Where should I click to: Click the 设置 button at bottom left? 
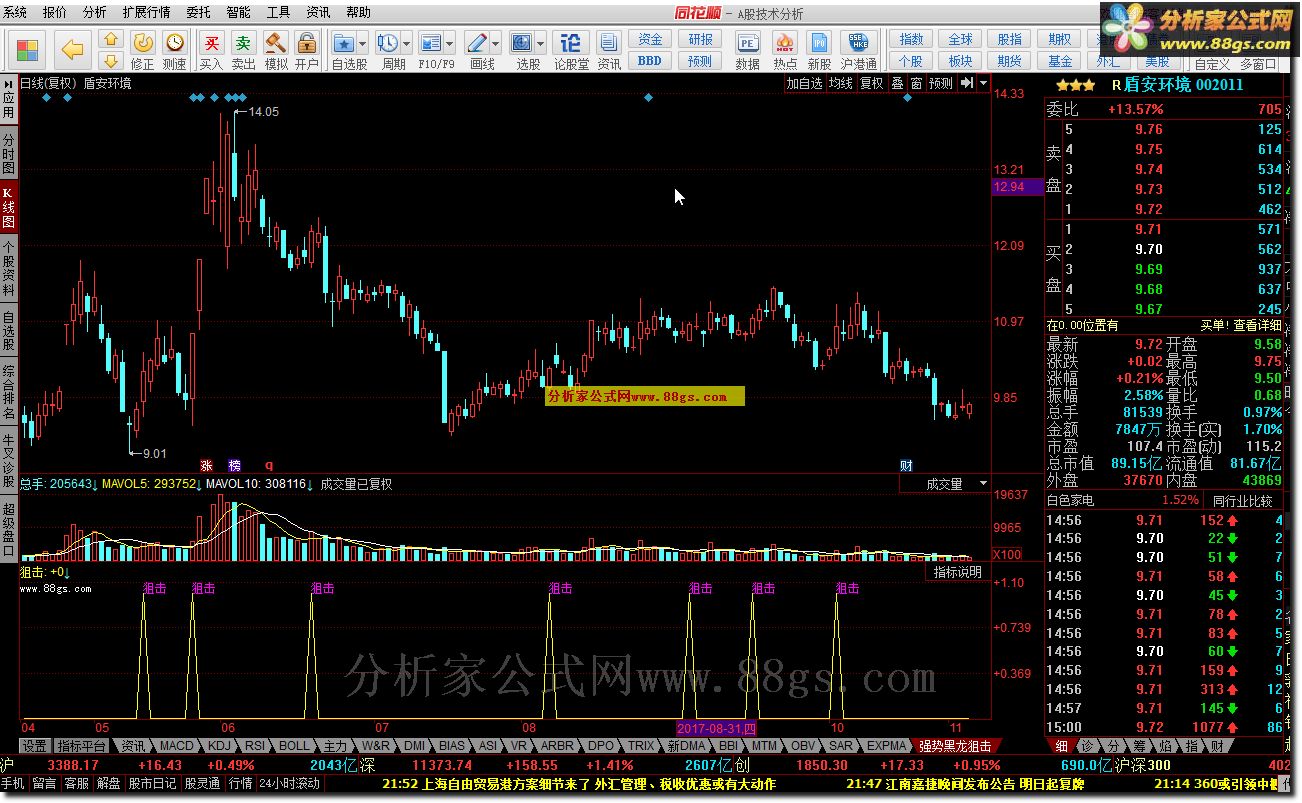tap(35, 746)
